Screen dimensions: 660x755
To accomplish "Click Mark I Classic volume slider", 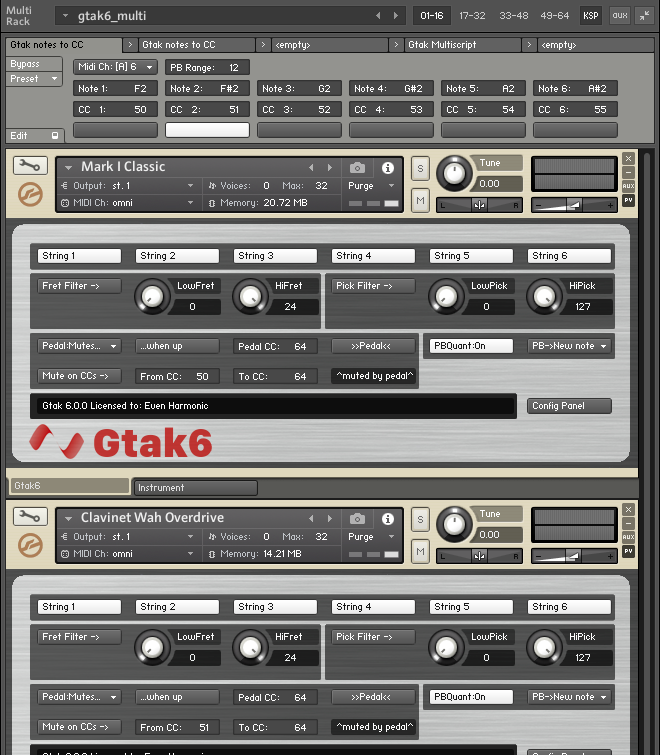I will tap(573, 204).
